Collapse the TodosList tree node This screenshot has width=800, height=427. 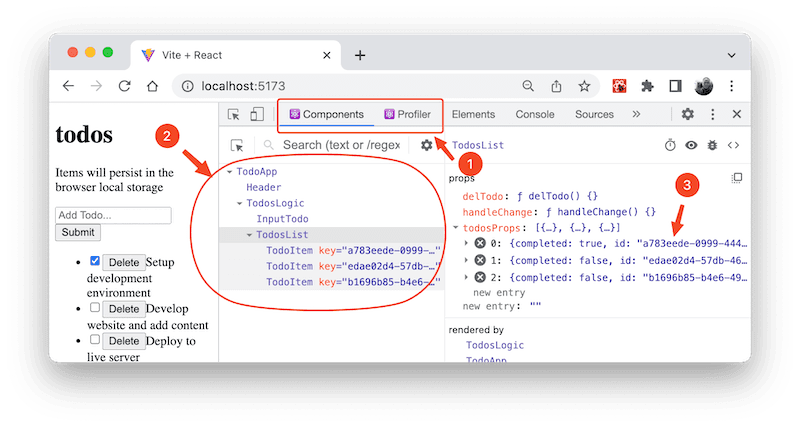(x=249, y=235)
